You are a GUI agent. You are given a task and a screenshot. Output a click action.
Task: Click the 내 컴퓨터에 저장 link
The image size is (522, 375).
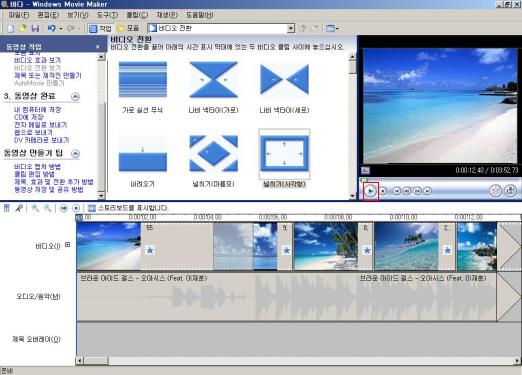pyautogui.click(x=37, y=110)
